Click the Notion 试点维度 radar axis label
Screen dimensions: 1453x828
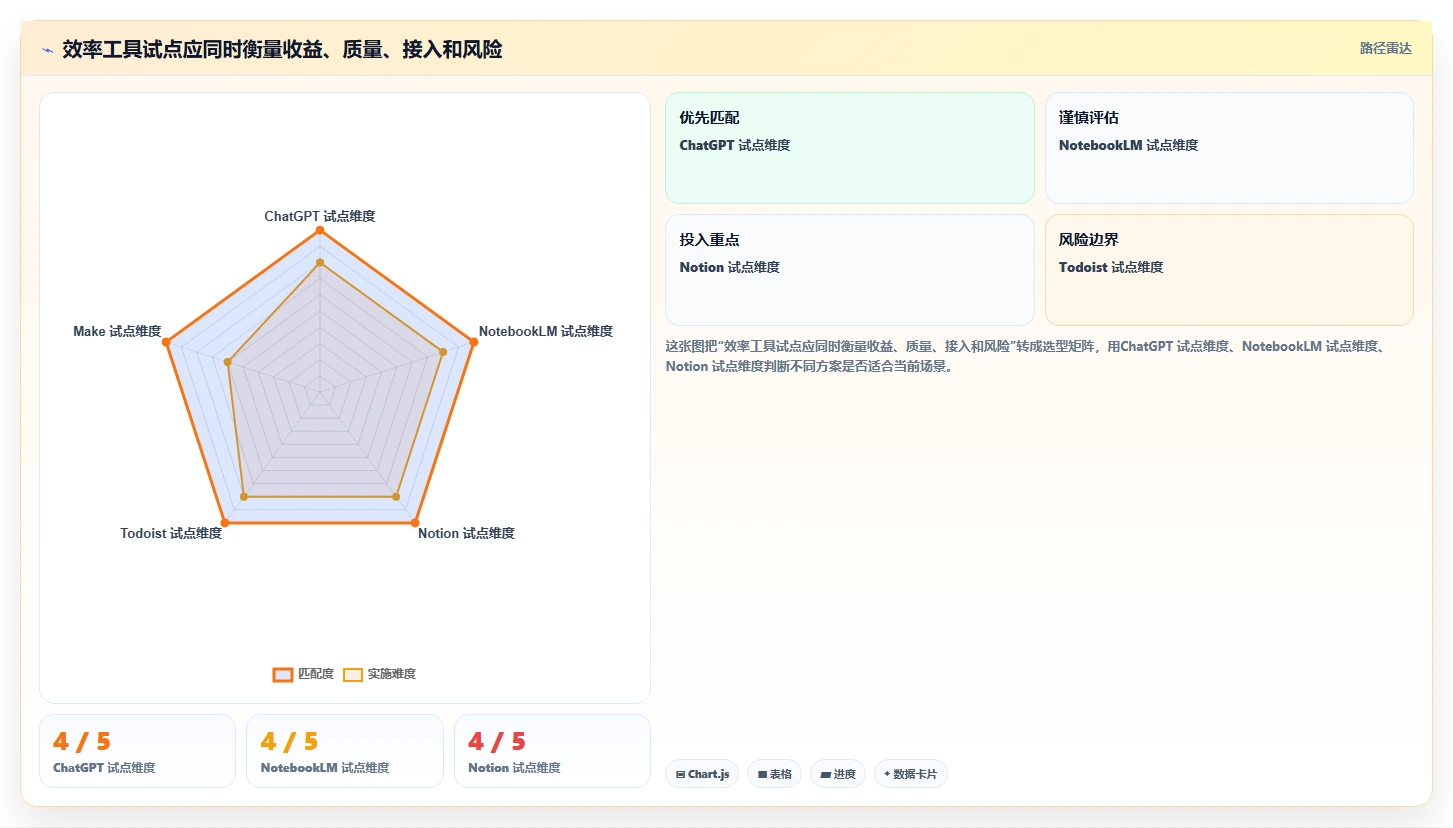(466, 533)
